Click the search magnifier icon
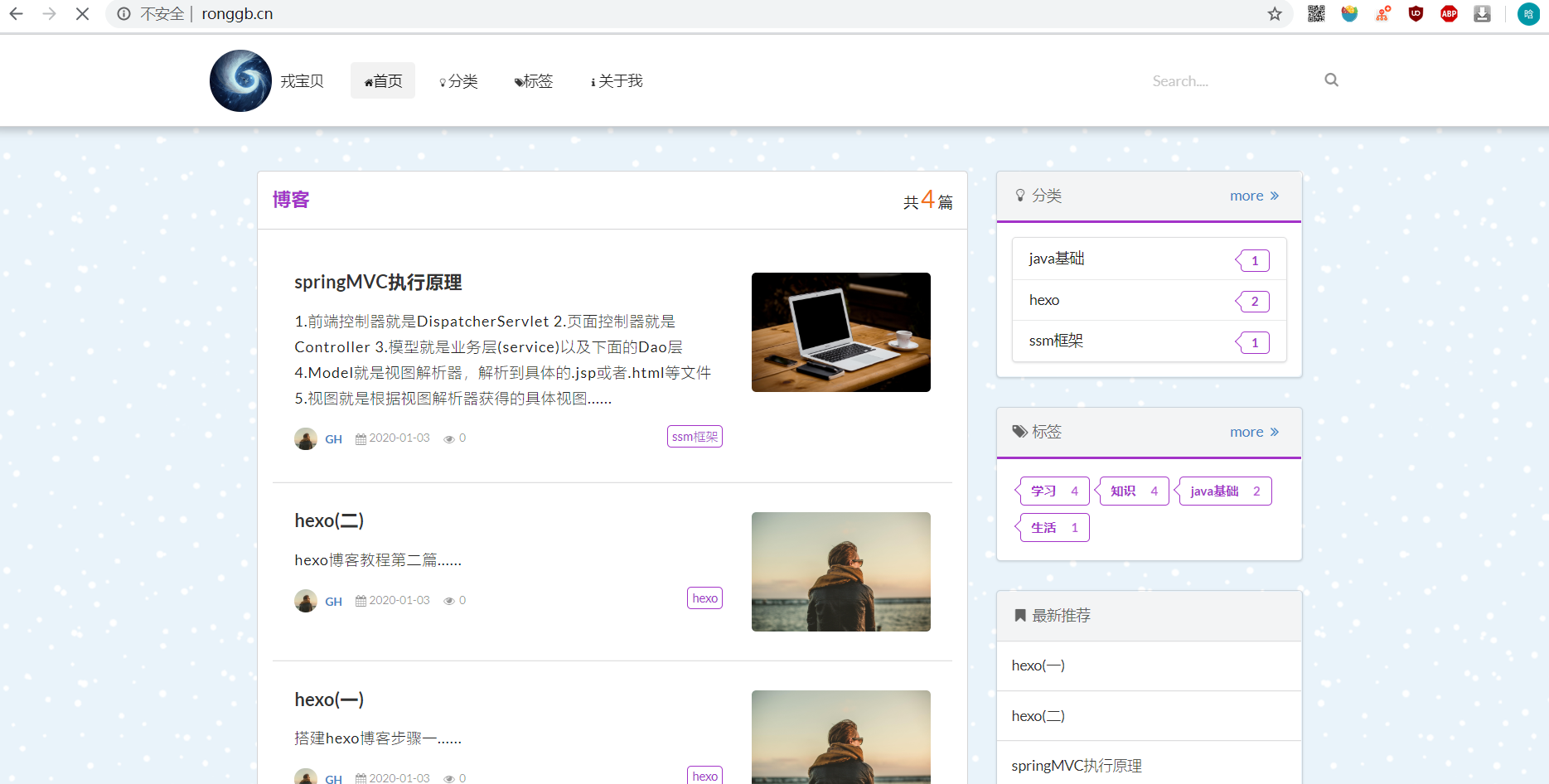This screenshot has height=784, width=1549. (x=1330, y=80)
